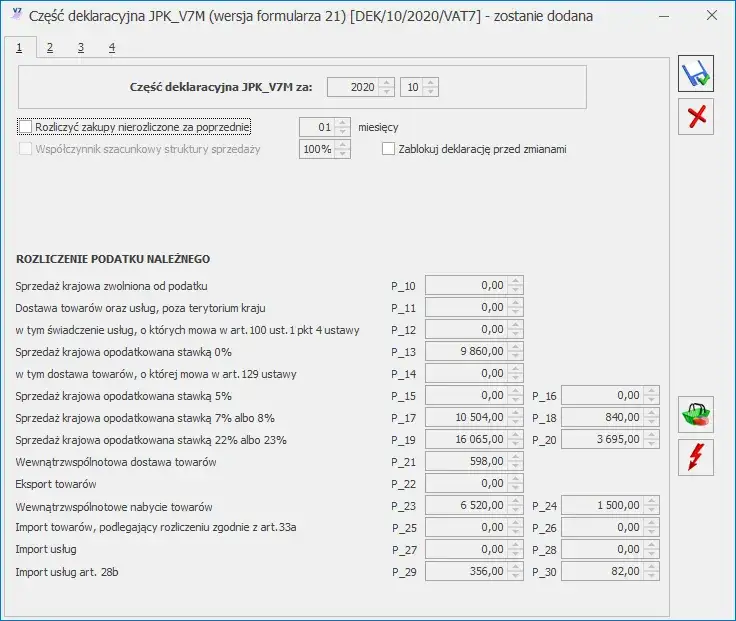Open tab 3 of the declaration
The image size is (736, 621).
coord(81,47)
